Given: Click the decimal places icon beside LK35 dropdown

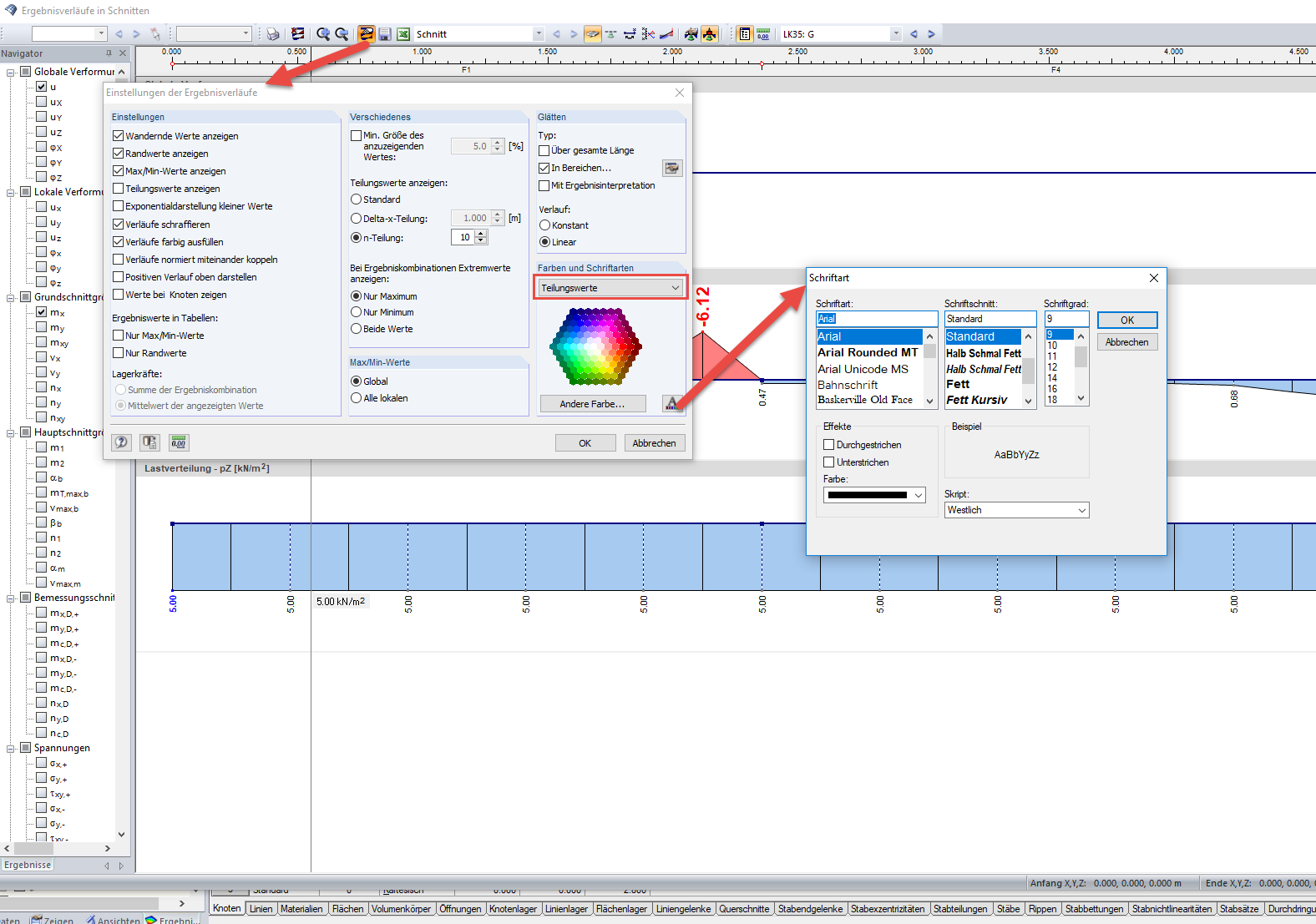Looking at the screenshot, I should point(763,34).
